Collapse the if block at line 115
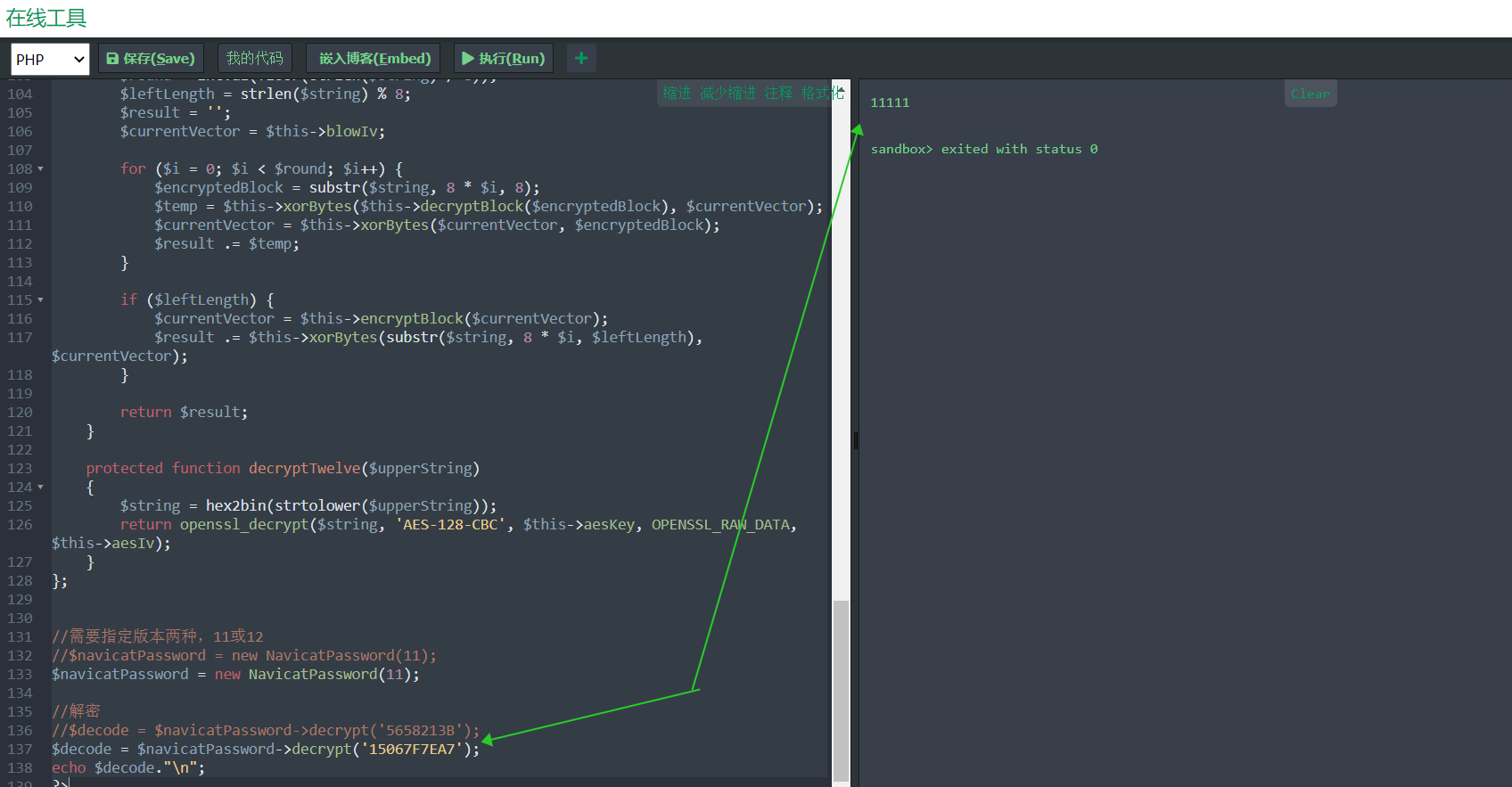The height and width of the screenshot is (787, 1512). pyautogui.click(x=40, y=300)
